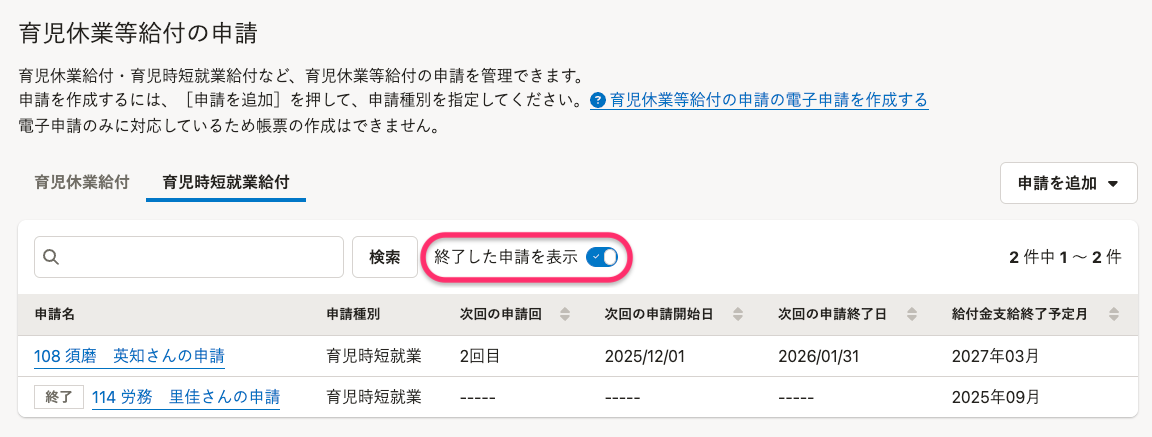Click the 申請種別 column header
Viewport: 1152px width, 437px height.
353,314
